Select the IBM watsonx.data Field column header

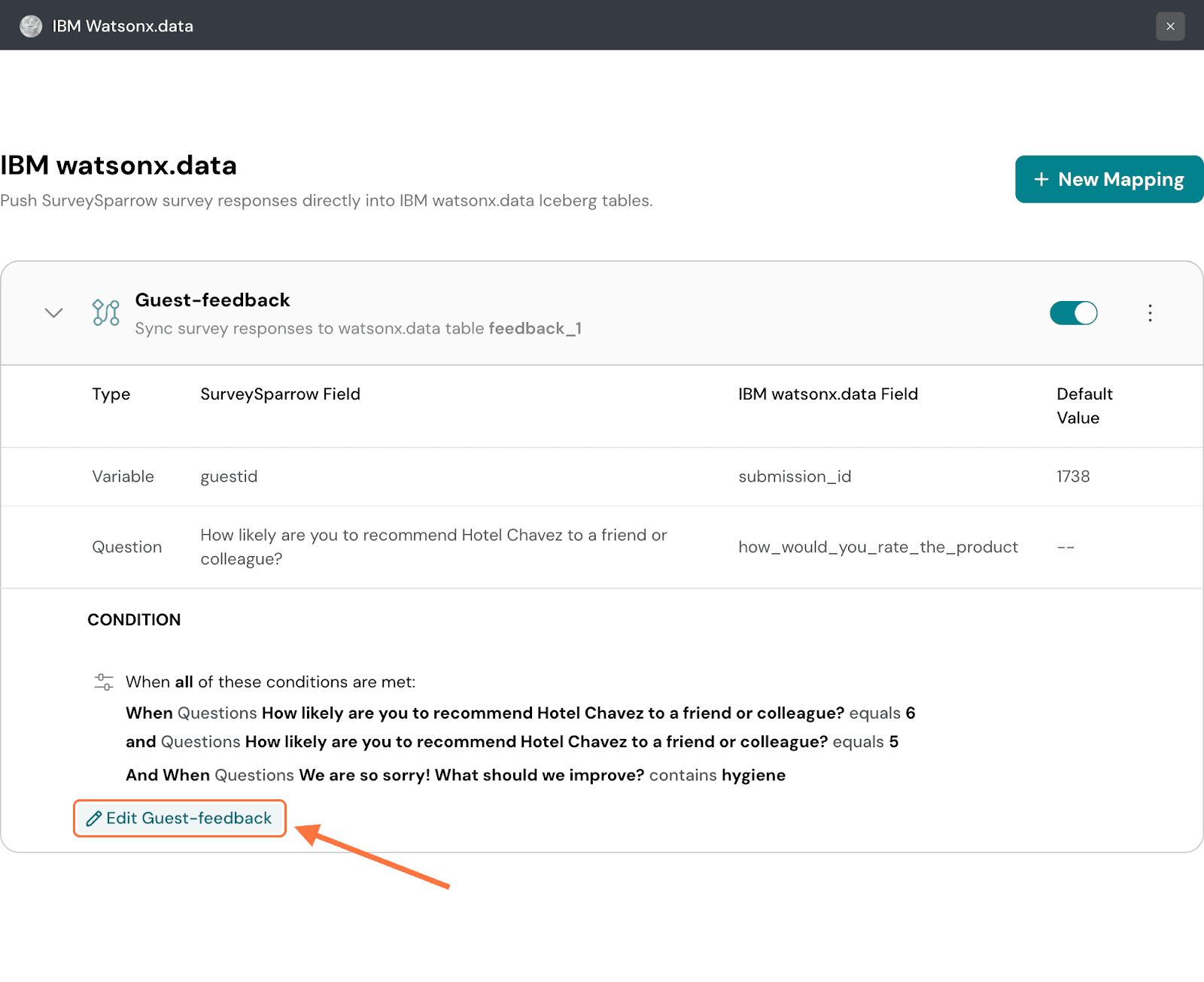point(828,394)
